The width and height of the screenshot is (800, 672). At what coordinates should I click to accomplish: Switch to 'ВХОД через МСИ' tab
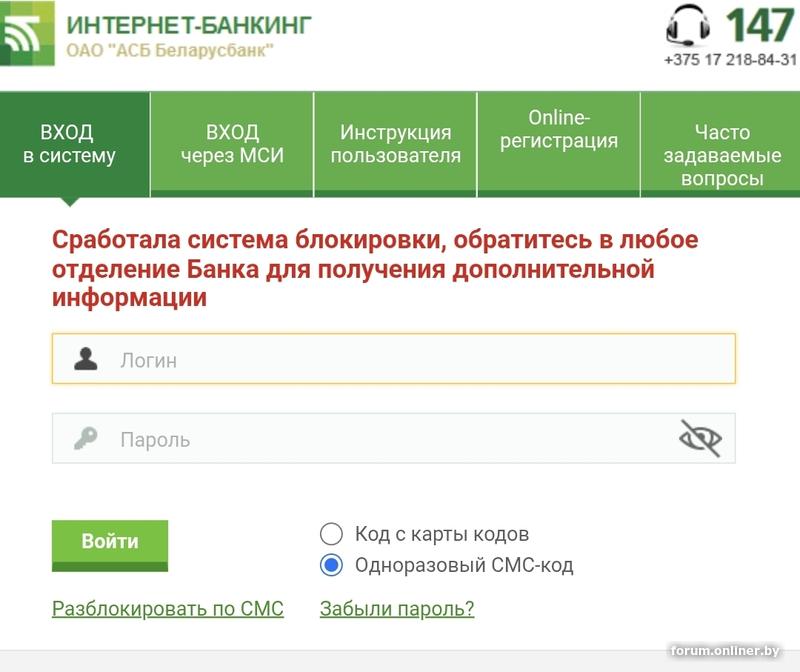232,144
